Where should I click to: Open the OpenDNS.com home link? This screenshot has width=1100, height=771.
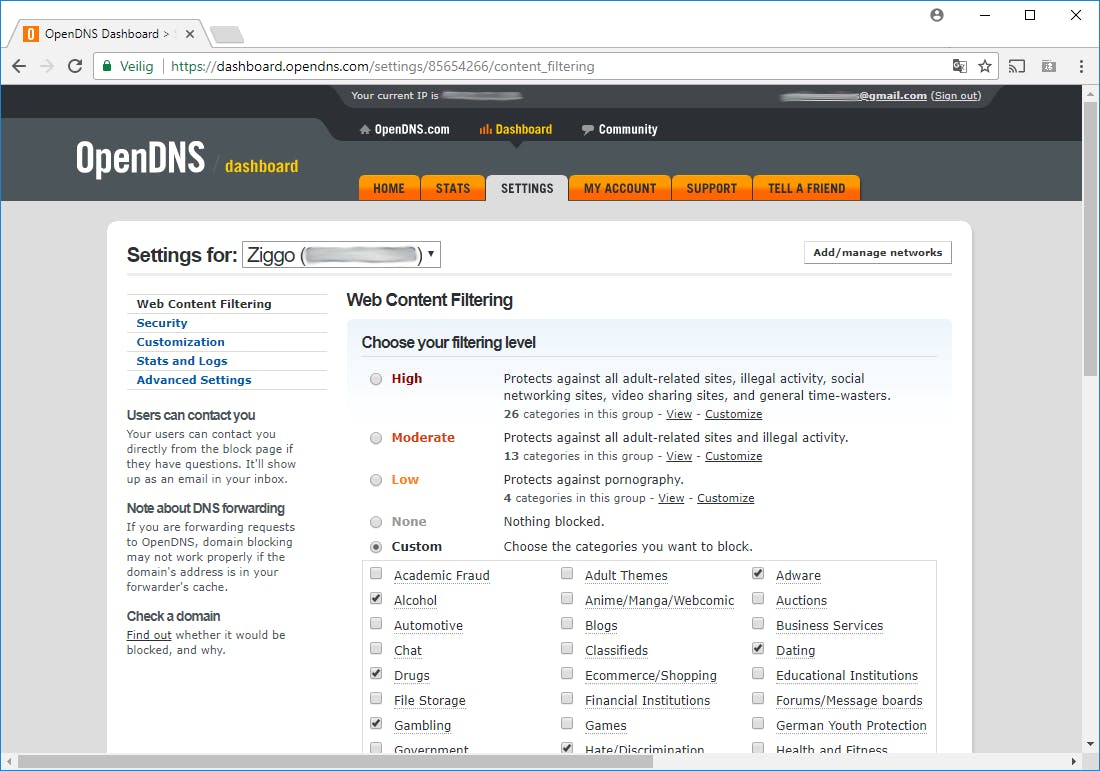pyautogui.click(x=404, y=129)
